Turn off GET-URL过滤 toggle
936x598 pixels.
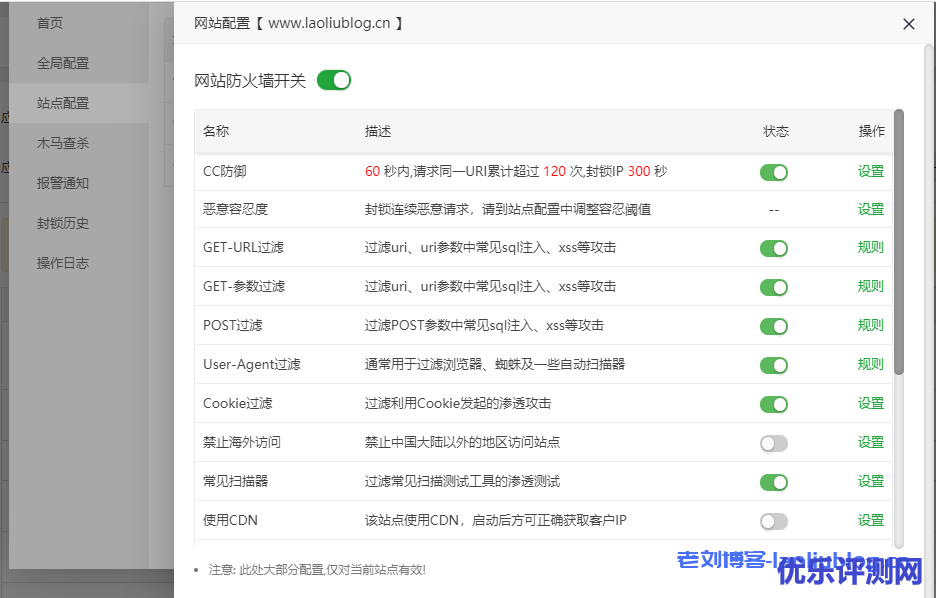pos(774,248)
